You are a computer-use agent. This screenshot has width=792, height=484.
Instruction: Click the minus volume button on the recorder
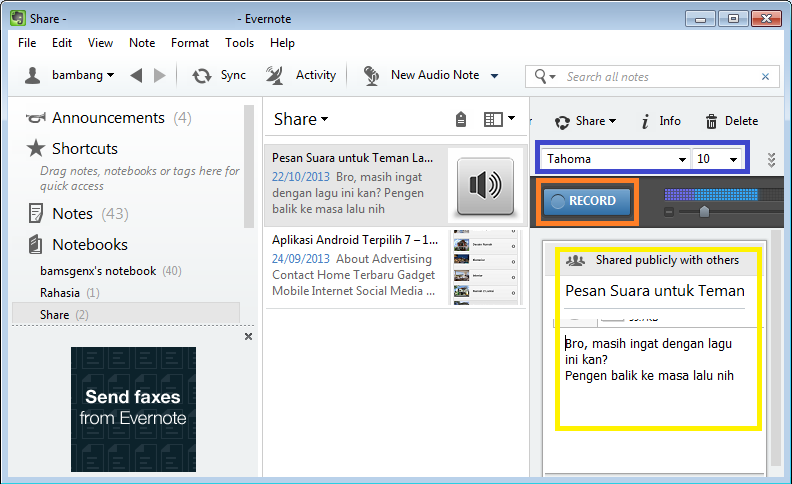668,212
